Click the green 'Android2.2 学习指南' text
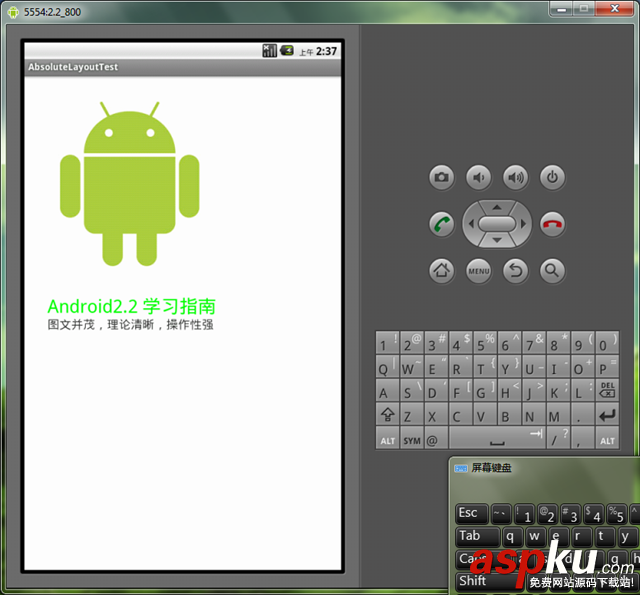Image resolution: width=640 pixels, height=595 pixels. 131,306
